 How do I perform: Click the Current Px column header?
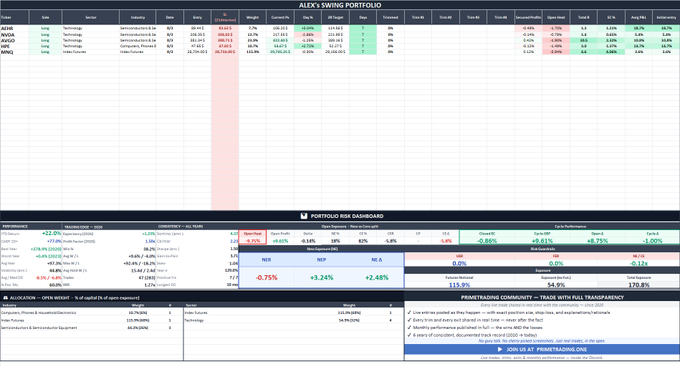coord(280,17)
